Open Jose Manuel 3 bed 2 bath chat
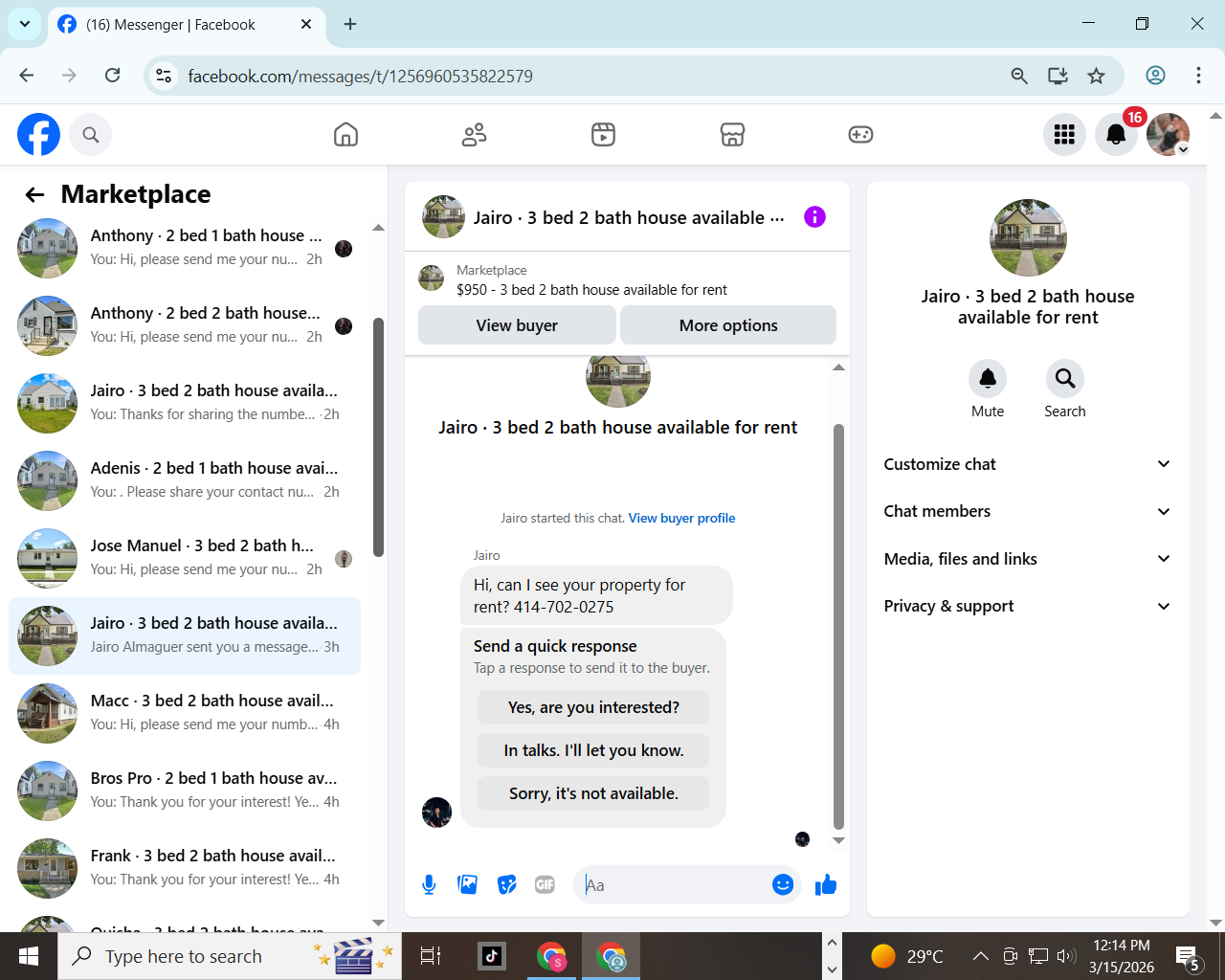This screenshot has width=1225, height=980. [185, 558]
